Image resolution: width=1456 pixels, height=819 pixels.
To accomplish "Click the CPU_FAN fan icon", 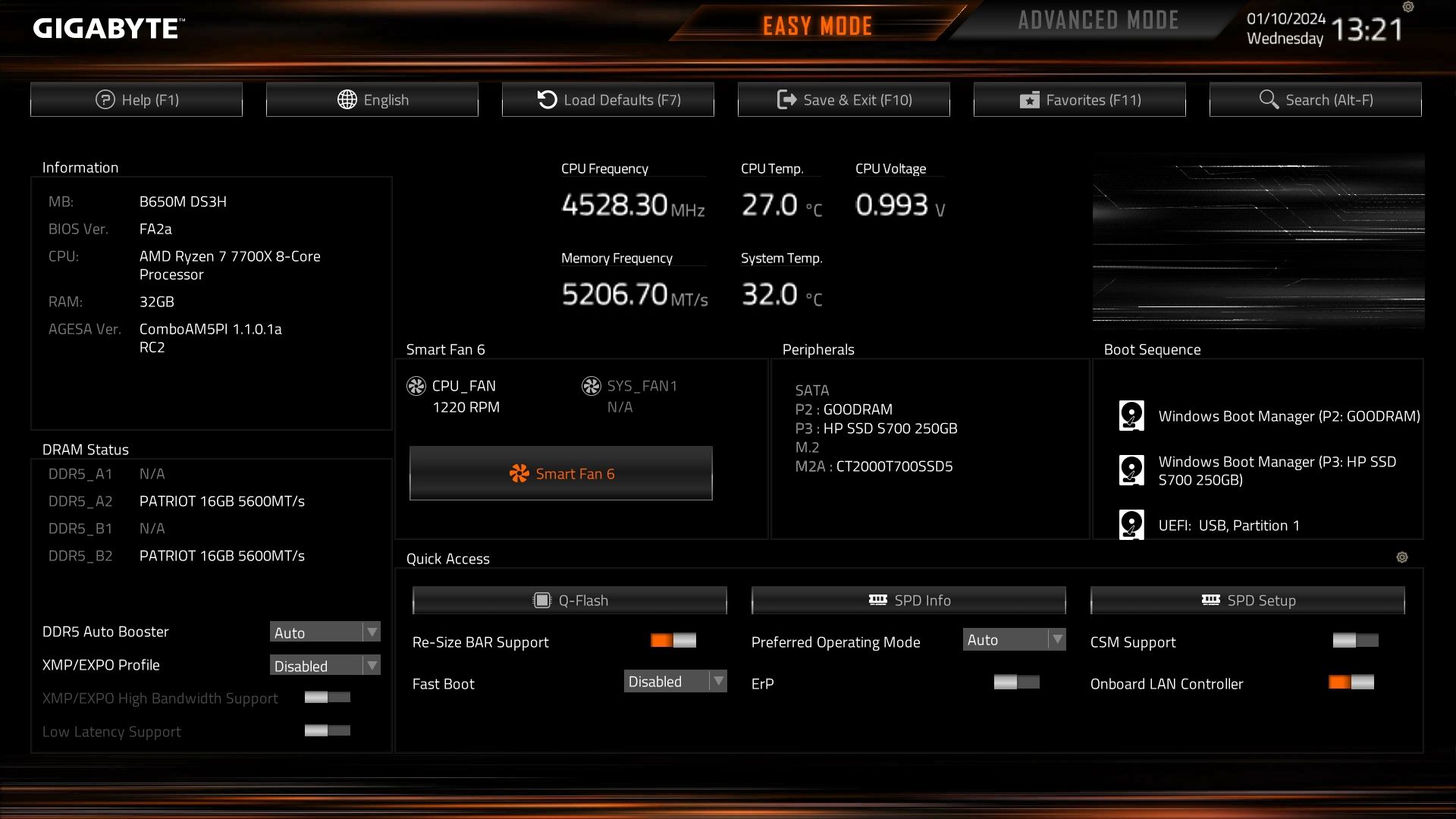I will tap(416, 386).
